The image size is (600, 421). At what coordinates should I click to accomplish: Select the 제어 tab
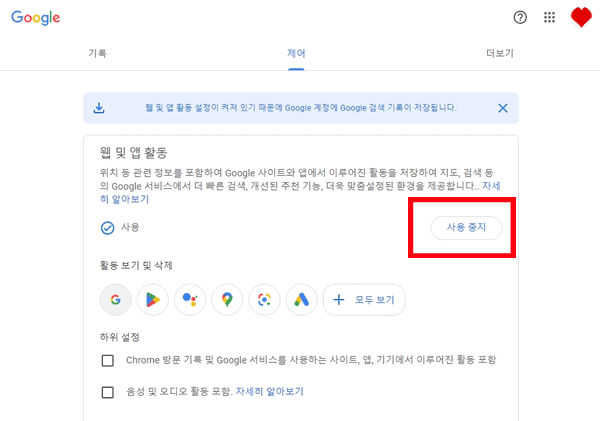pyautogui.click(x=296, y=53)
